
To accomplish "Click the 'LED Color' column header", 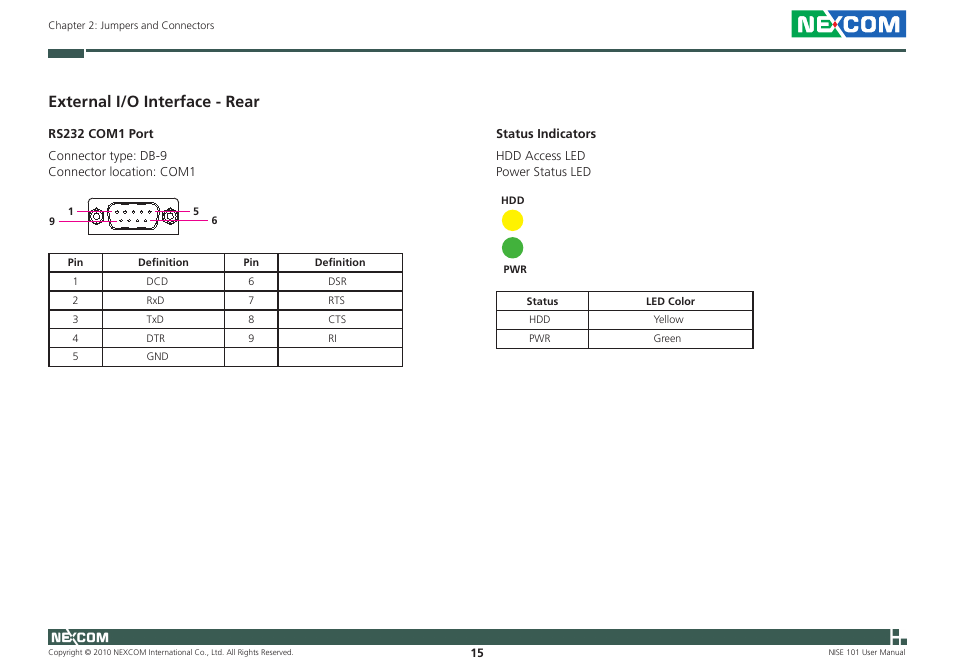I will 670,301.
